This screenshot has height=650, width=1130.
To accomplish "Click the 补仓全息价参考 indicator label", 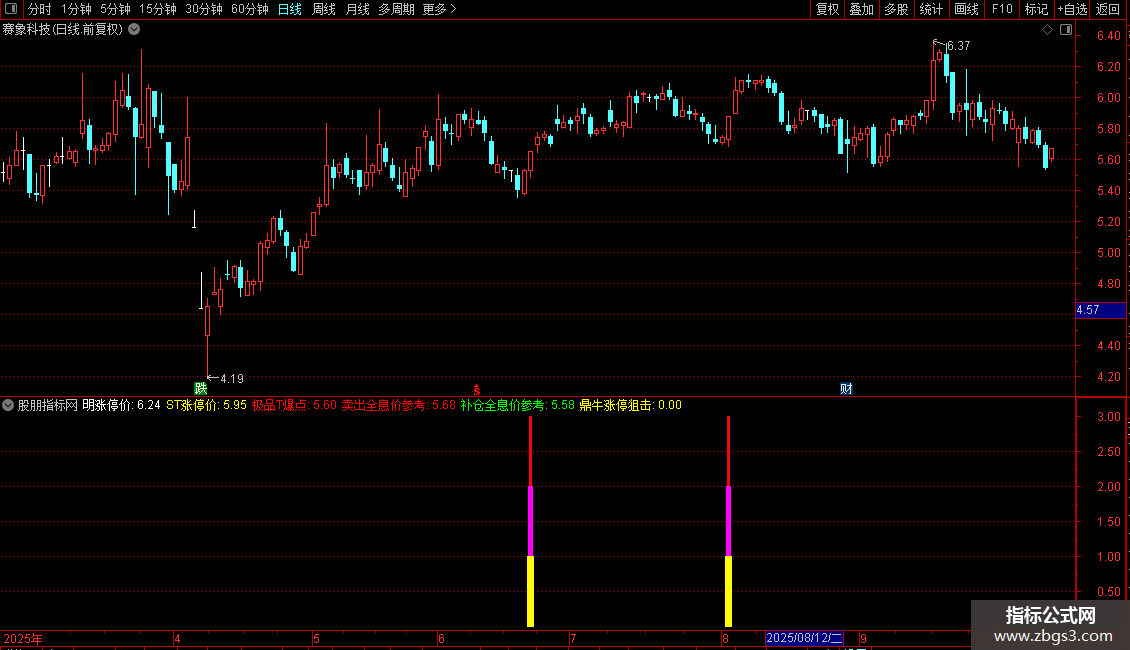I will [x=517, y=405].
